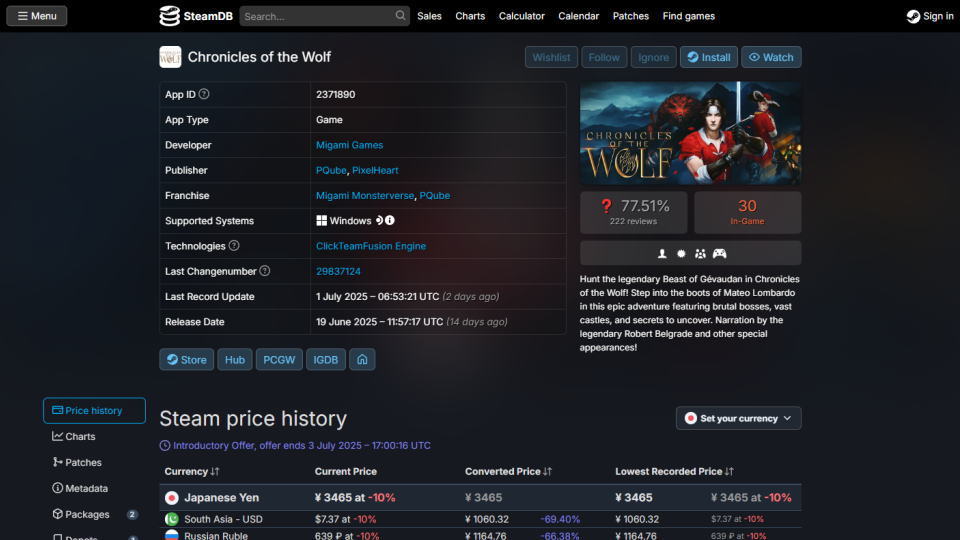Sort by the Currency column header
This screenshot has width=960, height=540.
tap(192, 471)
